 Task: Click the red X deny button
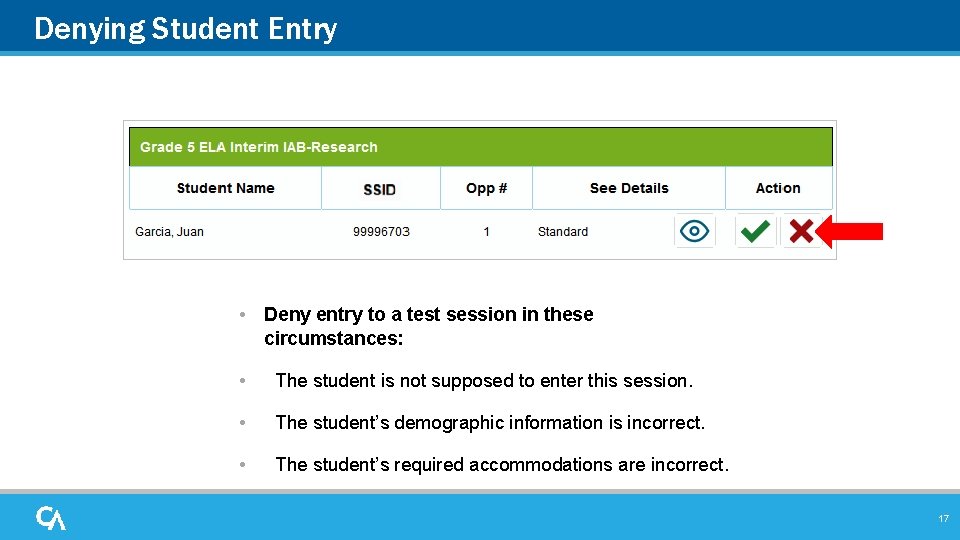[x=800, y=232]
